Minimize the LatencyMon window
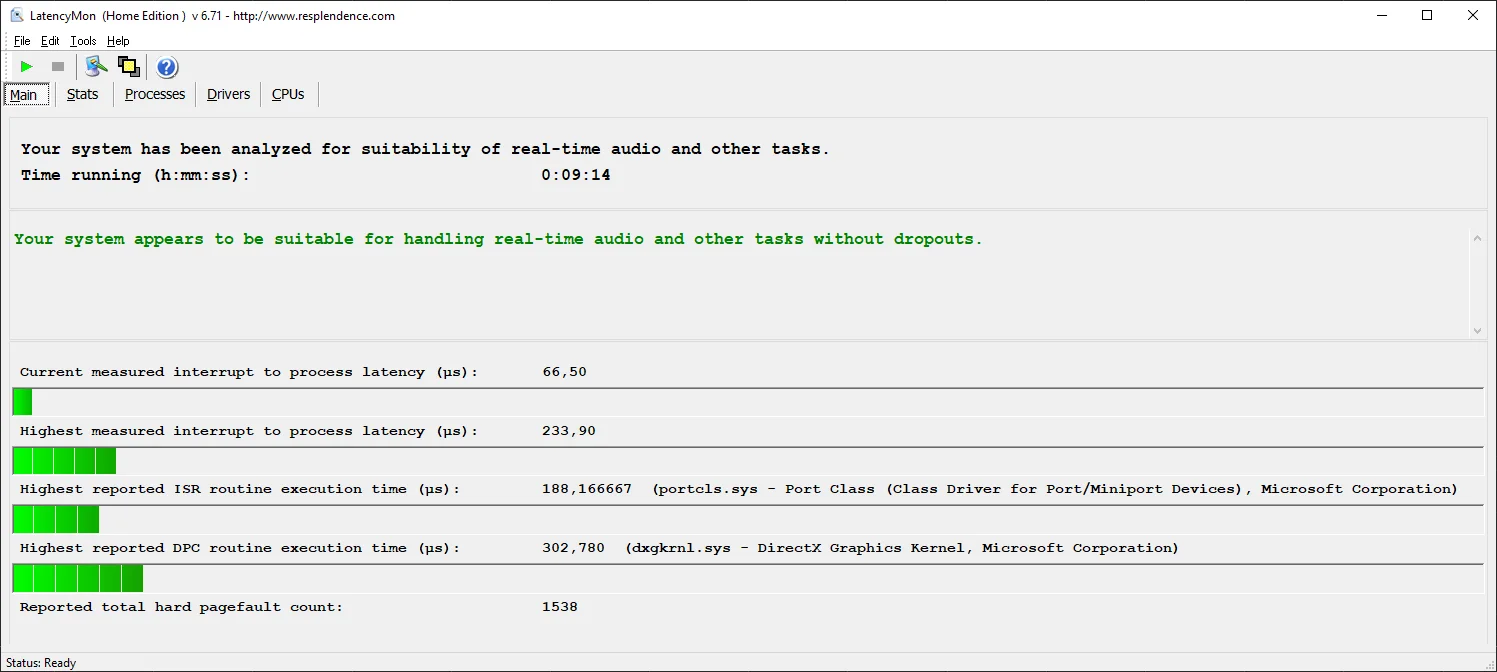The width and height of the screenshot is (1497, 672). coord(1381,15)
